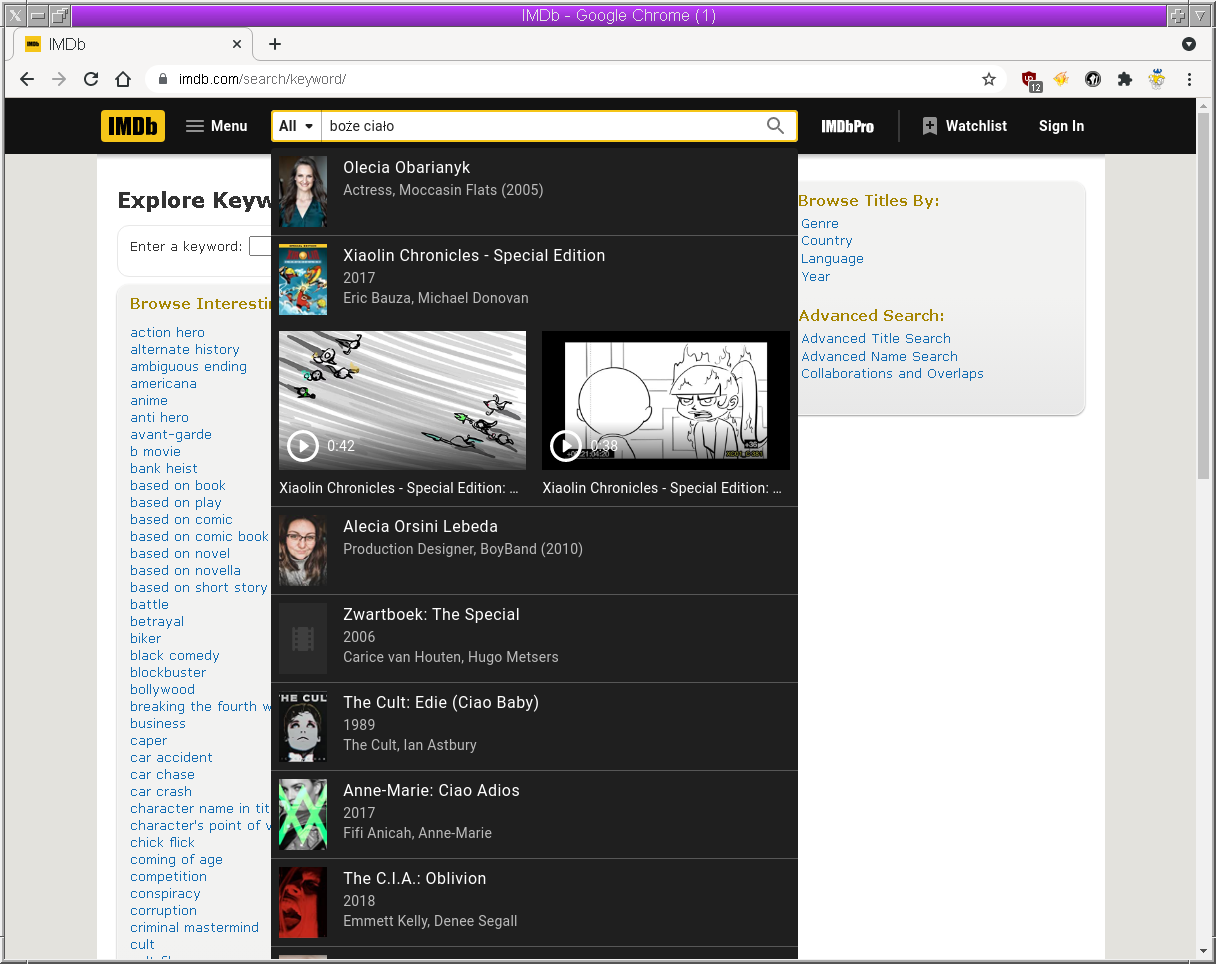Open the Language browse link

(832, 259)
